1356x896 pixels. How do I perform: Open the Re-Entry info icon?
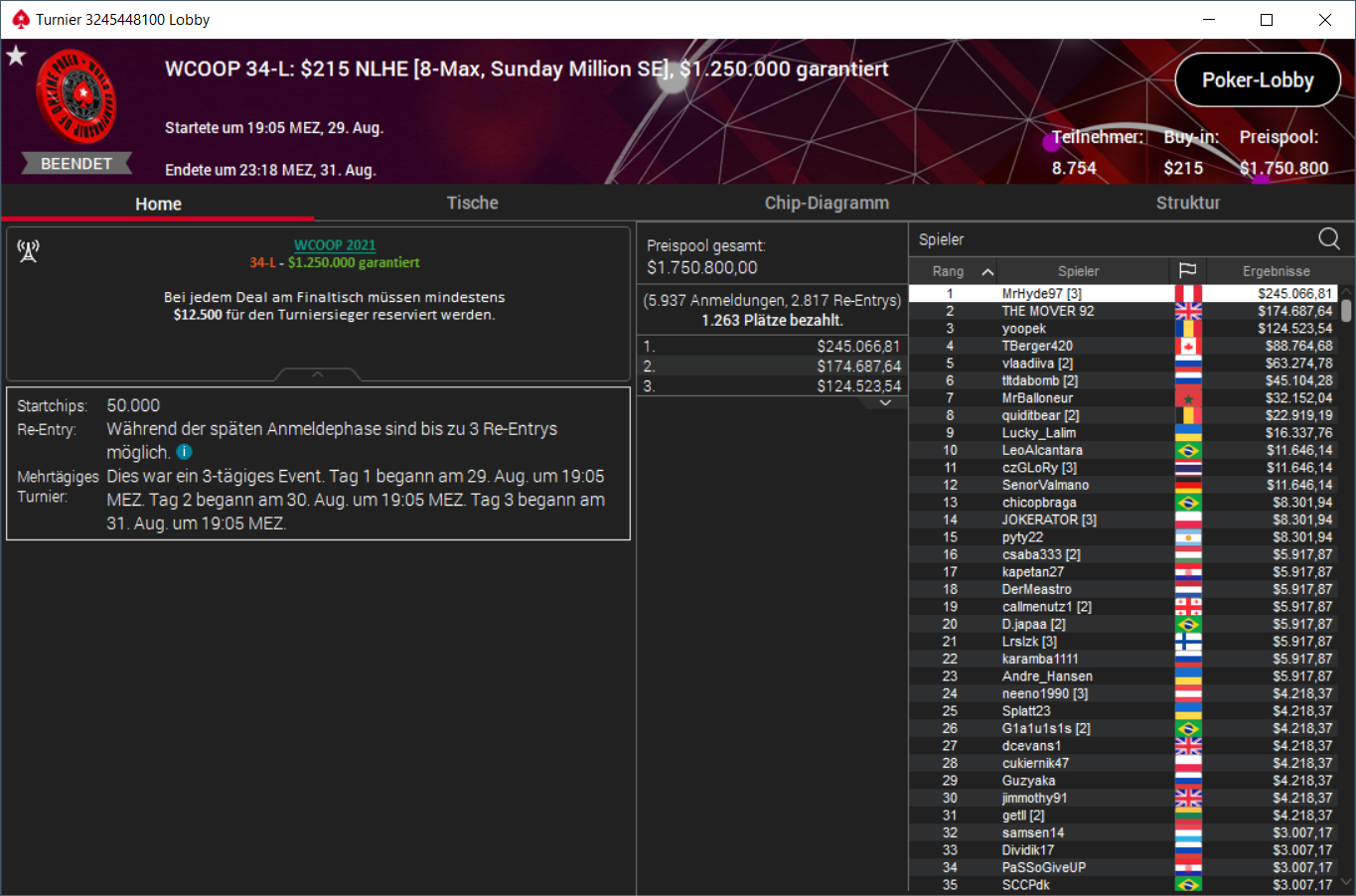point(184,452)
